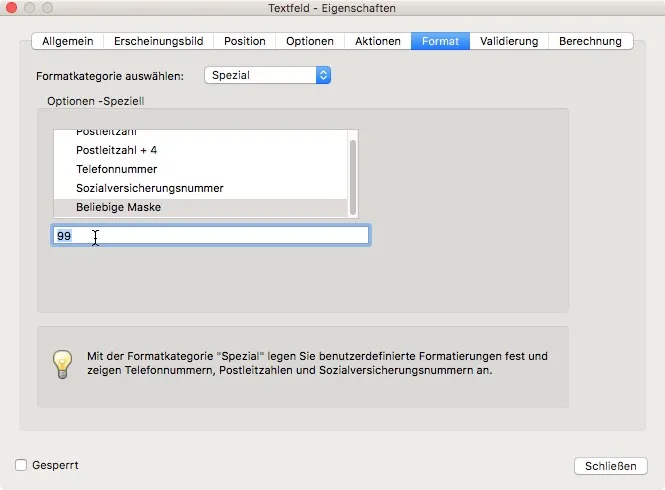665x490 pixels.
Task: Click the options list scrollbar
Action: point(353,177)
